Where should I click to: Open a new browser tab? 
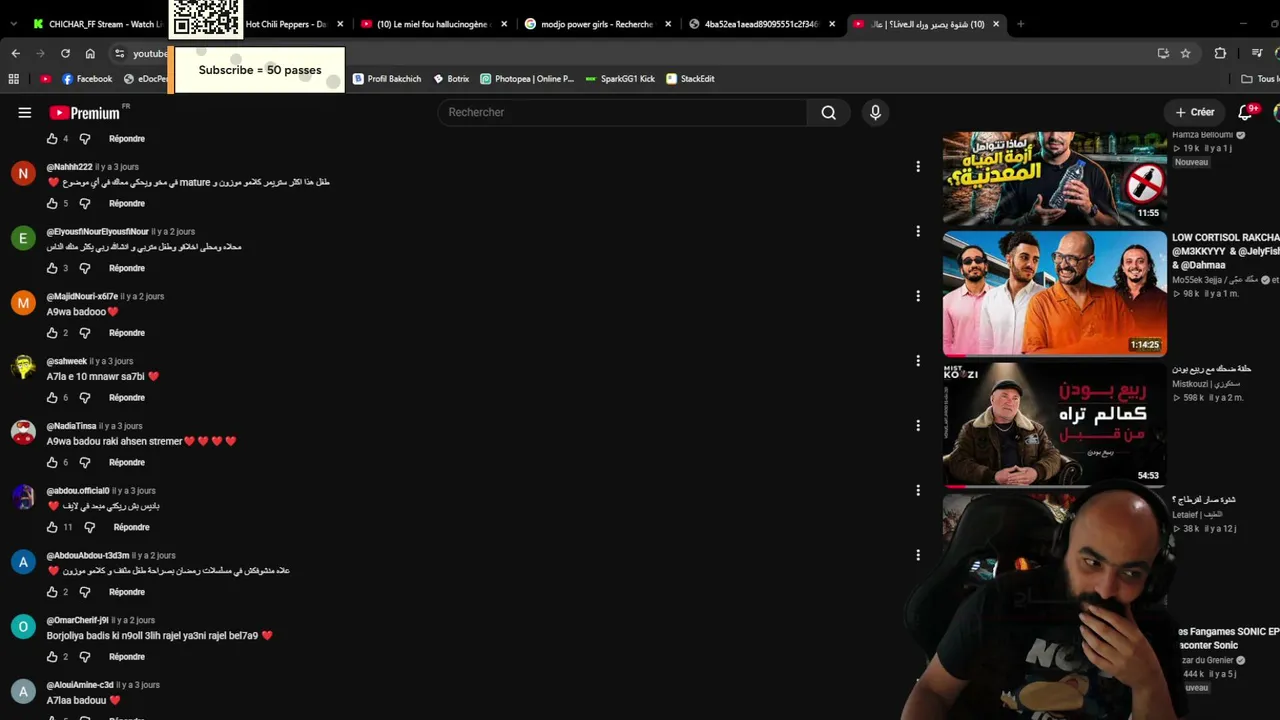coord(1020,24)
